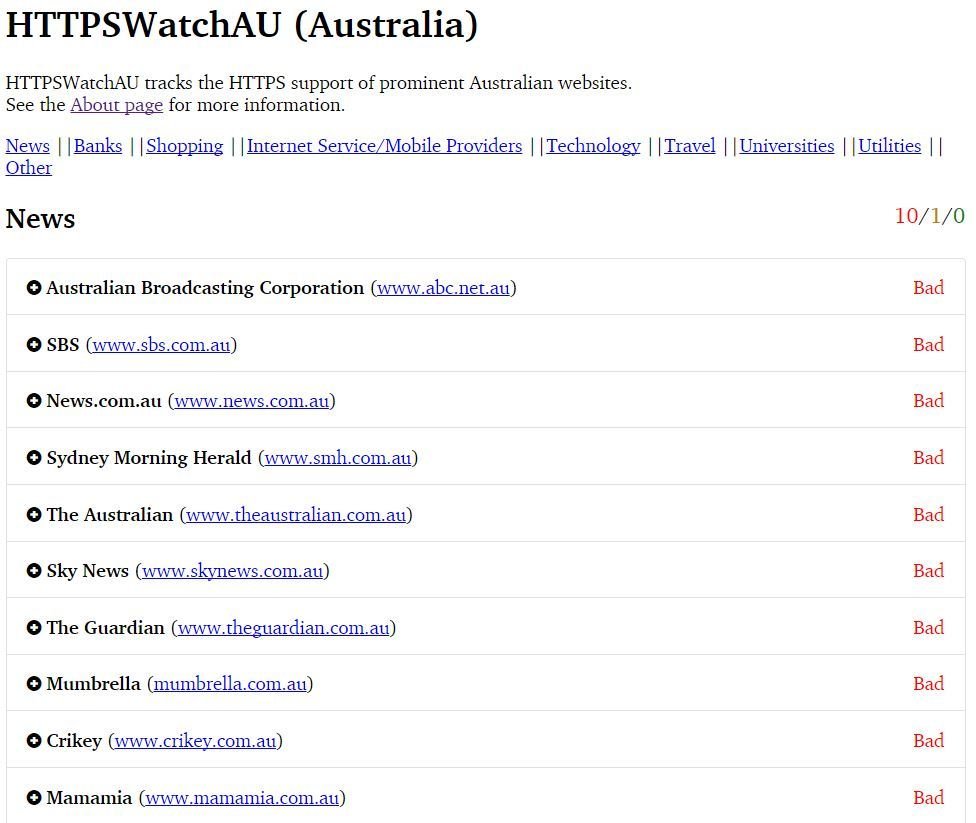Visit www.crikey.com.au link

(195, 741)
